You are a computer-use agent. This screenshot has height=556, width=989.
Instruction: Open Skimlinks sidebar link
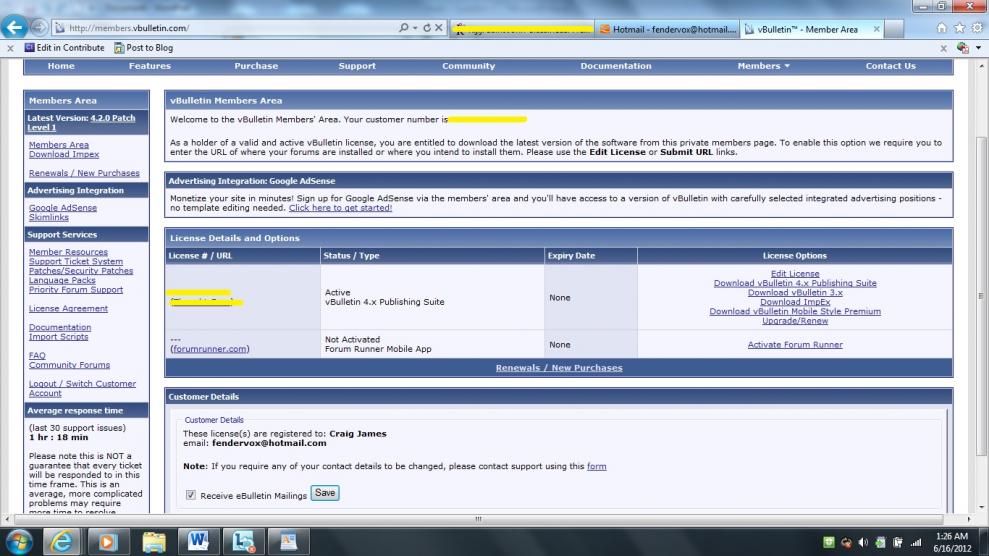(x=49, y=217)
